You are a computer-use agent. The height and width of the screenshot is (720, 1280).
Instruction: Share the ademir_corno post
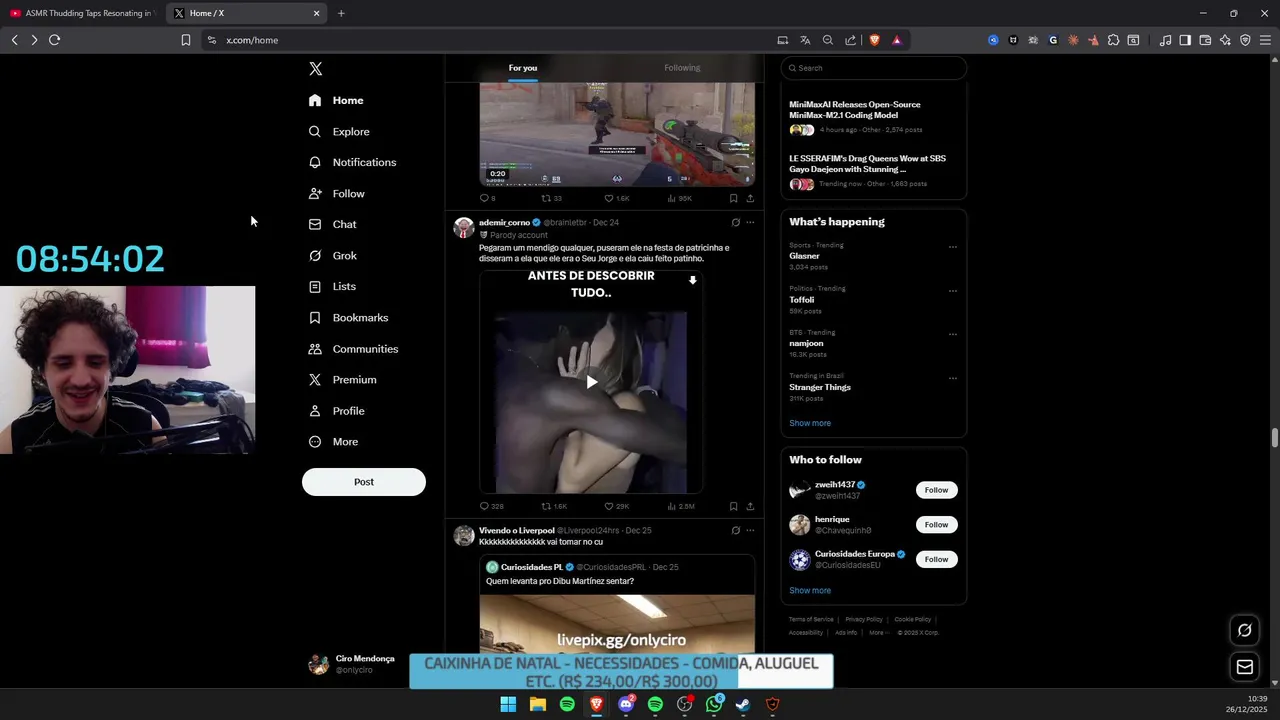tap(750, 506)
